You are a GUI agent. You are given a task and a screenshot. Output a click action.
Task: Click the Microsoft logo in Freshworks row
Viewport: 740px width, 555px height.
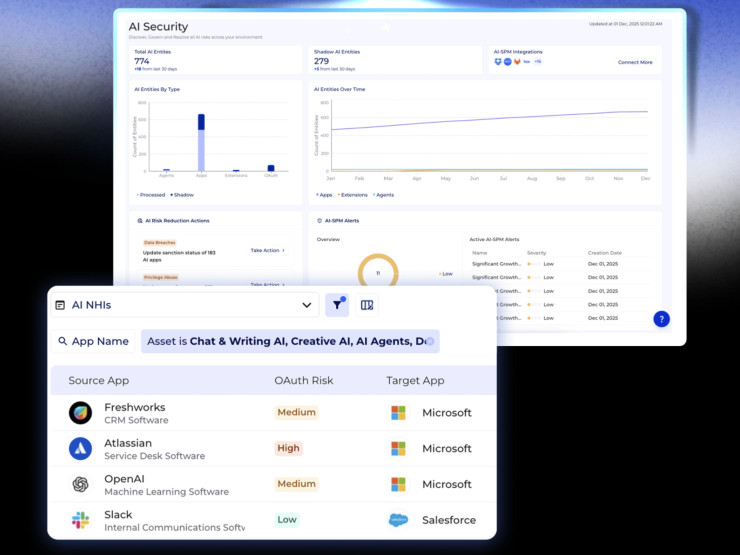[398, 412]
